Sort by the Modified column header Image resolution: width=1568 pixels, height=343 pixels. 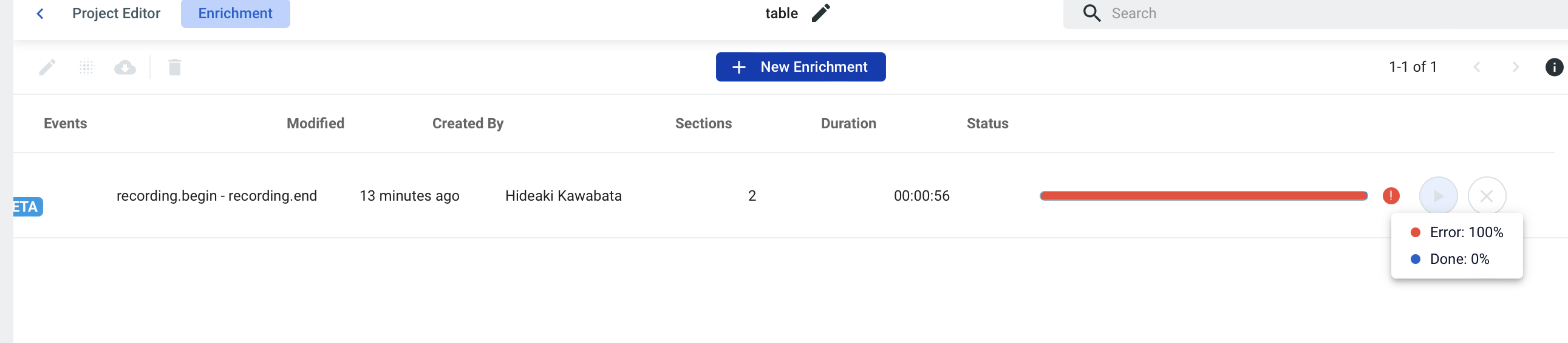click(315, 123)
